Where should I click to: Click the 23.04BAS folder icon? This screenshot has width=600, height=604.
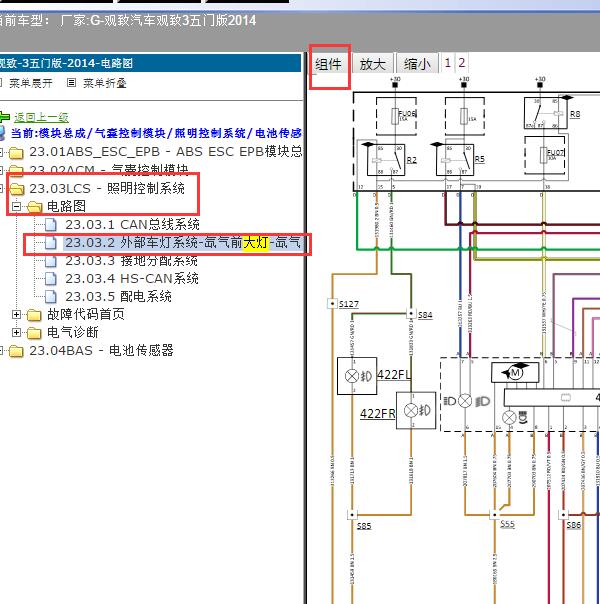click(x=17, y=351)
